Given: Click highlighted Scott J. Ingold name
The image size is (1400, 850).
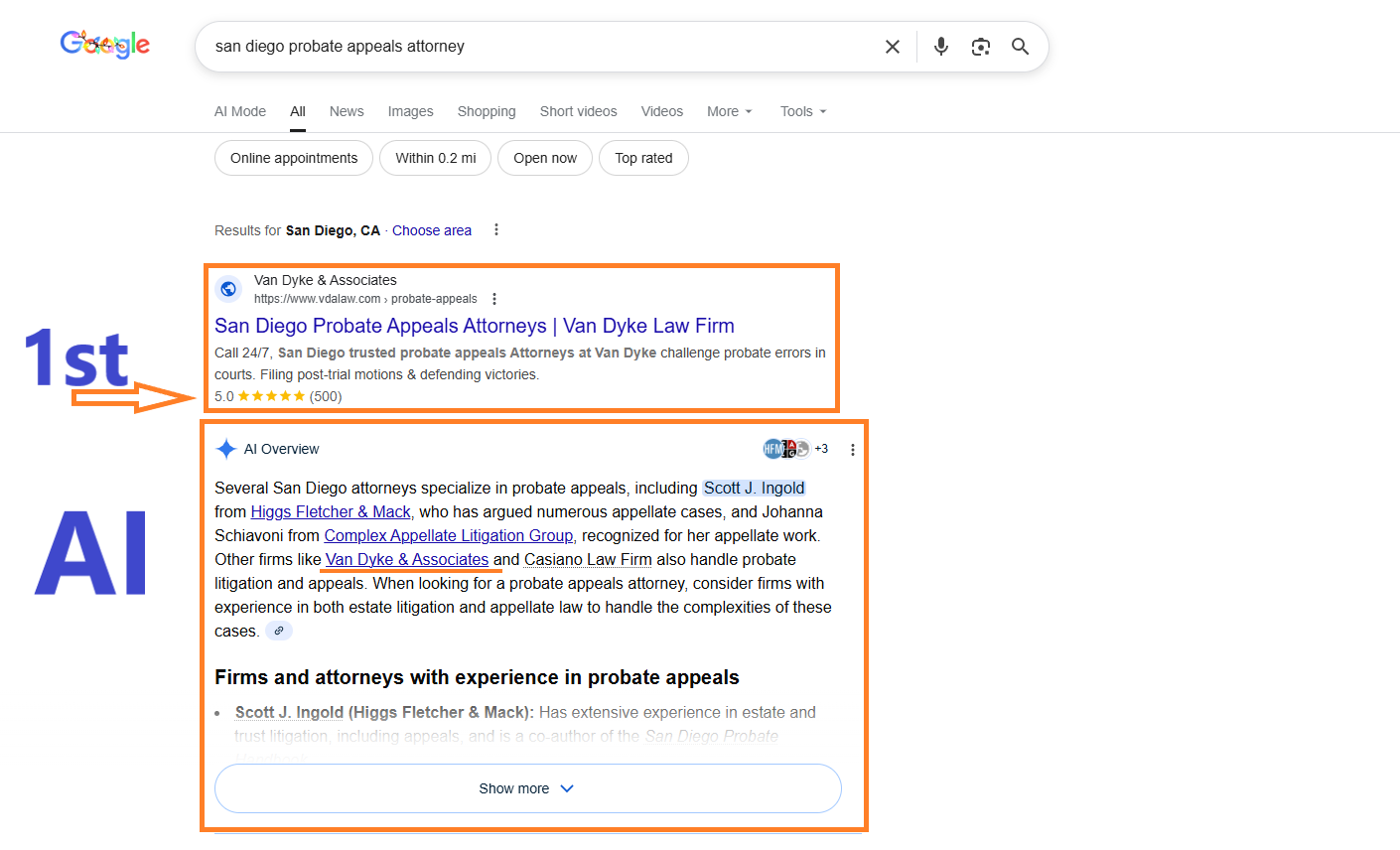Looking at the screenshot, I should 754,488.
